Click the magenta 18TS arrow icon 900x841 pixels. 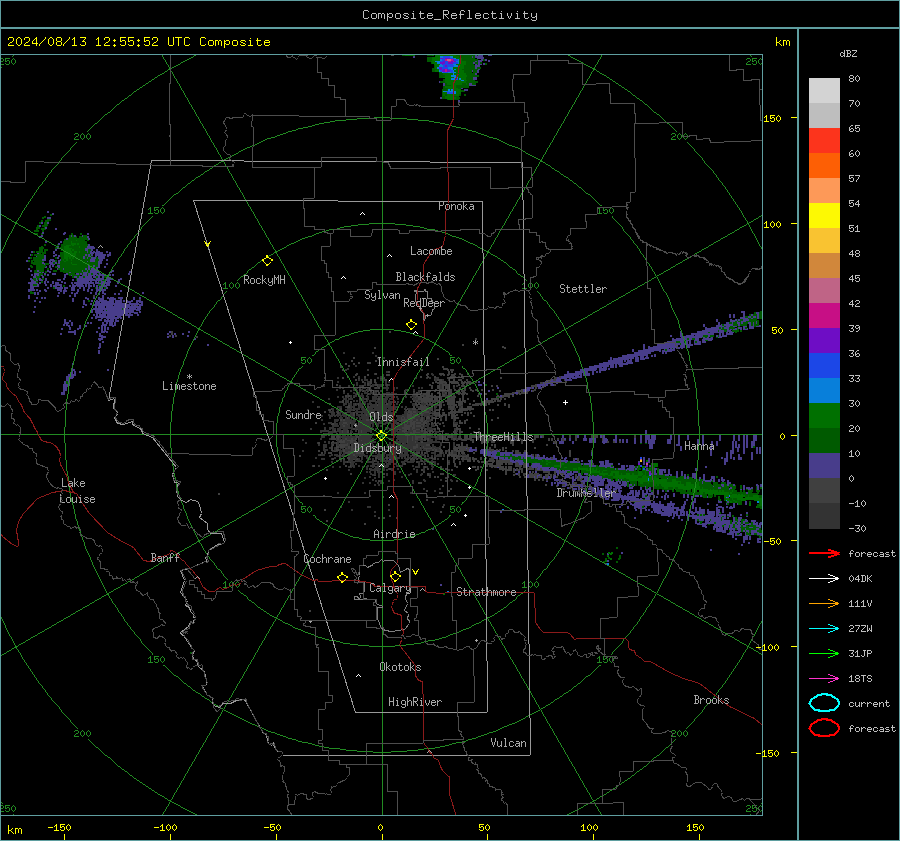point(824,679)
